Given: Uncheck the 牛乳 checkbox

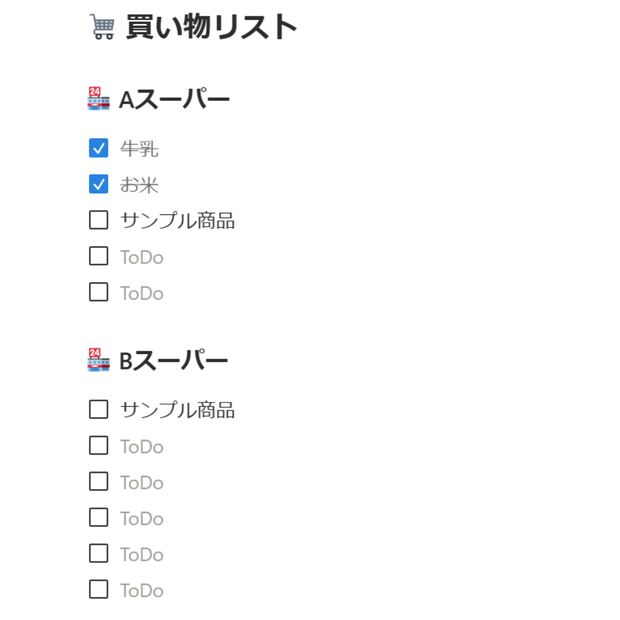Looking at the screenshot, I should pyautogui.click(x=98, y=148).
